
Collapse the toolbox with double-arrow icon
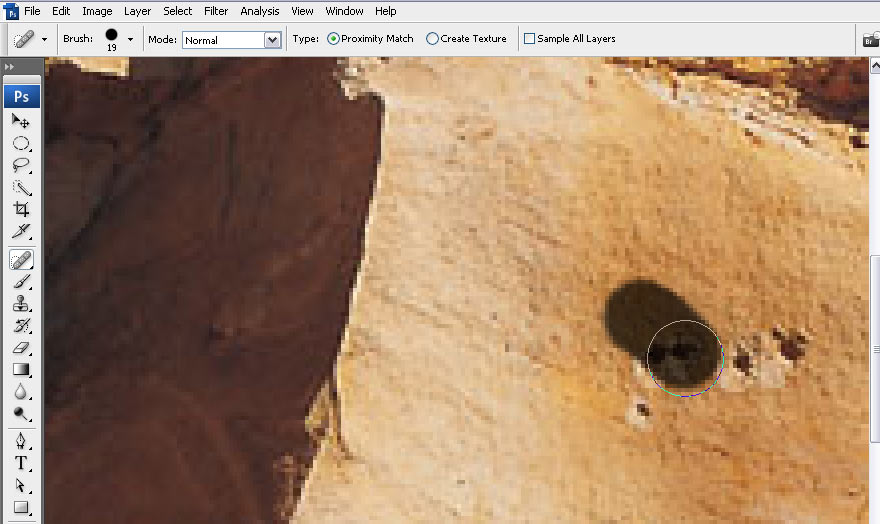pyautogui.click(x=9, y=66)
